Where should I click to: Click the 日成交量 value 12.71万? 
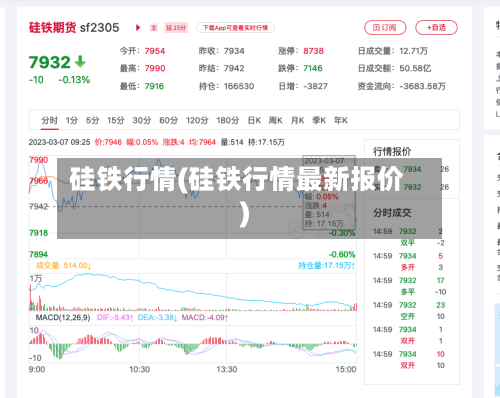(x=413, y=51)
